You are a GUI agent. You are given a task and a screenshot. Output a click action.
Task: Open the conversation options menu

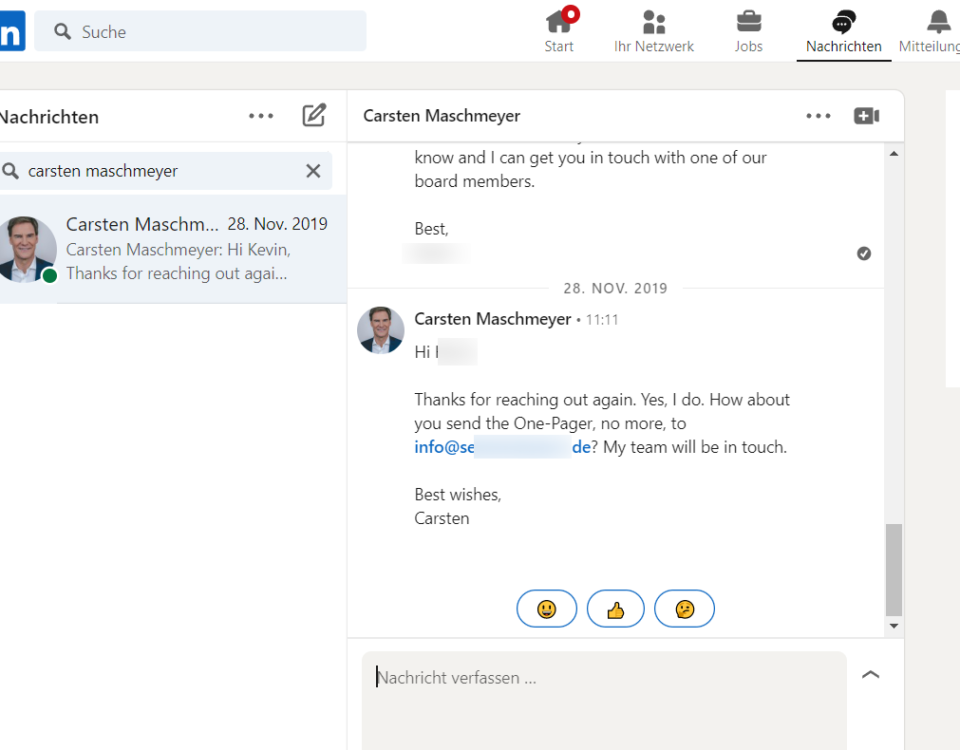(818, 115)
